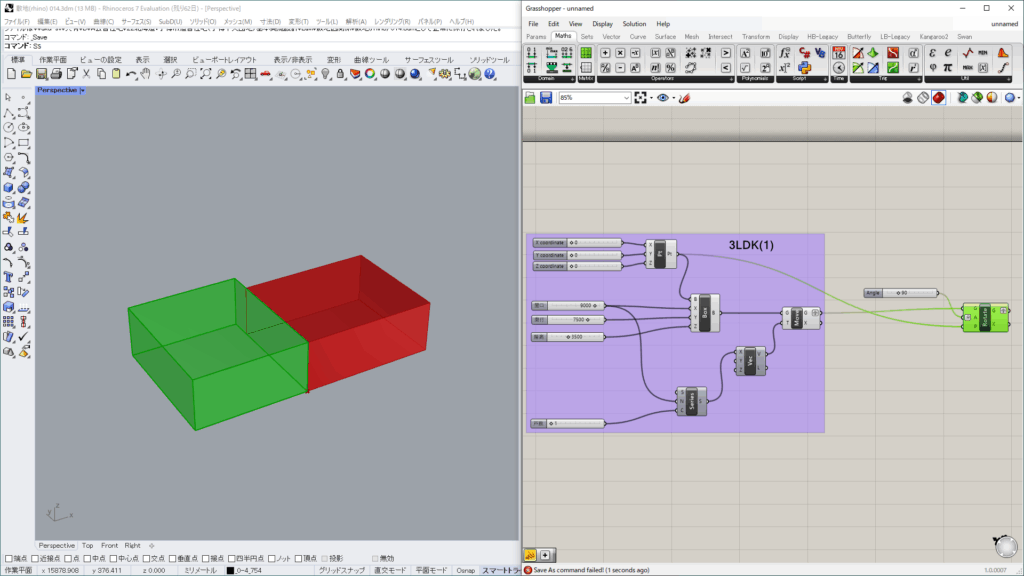Image resolution: width=1024 pixels, height=576 pixels.
Task: Click the Grasshopper save file icon
Action: pyautogui.click(x=546, y=98)
